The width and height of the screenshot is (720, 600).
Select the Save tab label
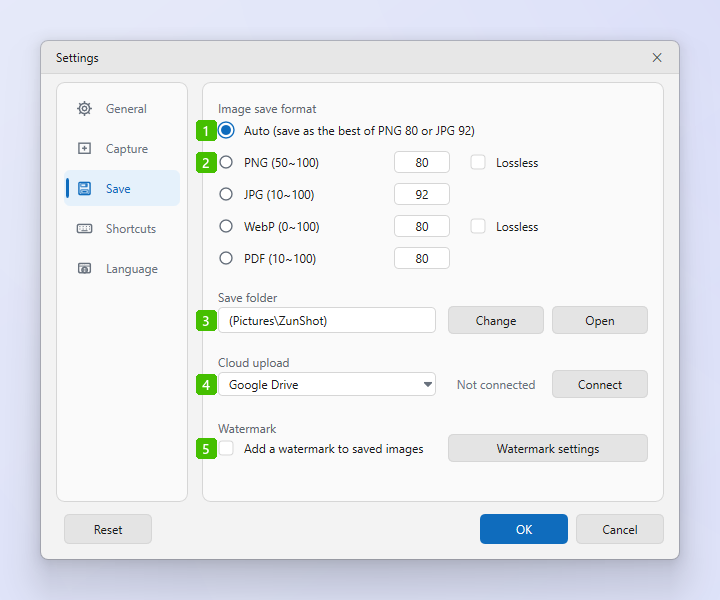(118, 189)
